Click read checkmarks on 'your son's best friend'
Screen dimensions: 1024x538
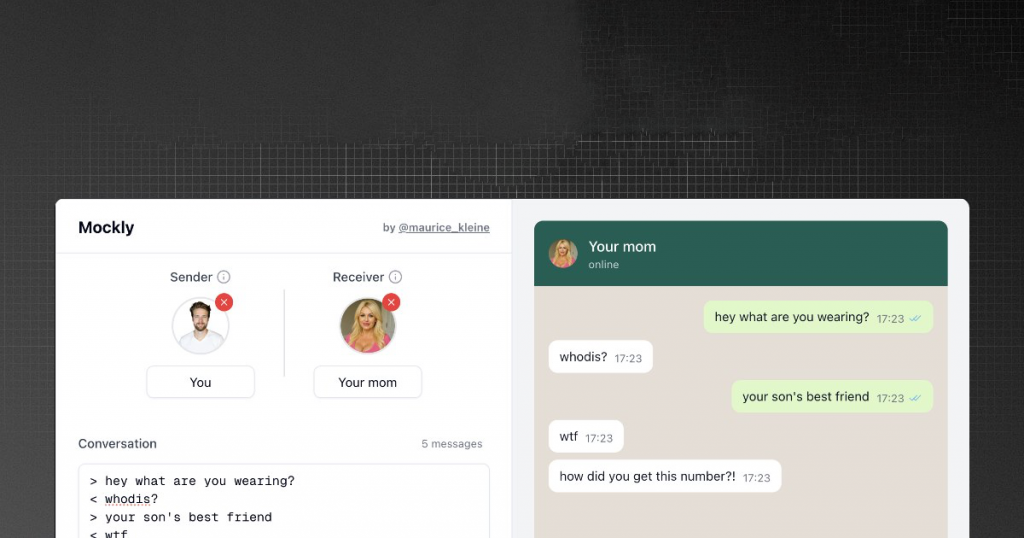(915, 398)
